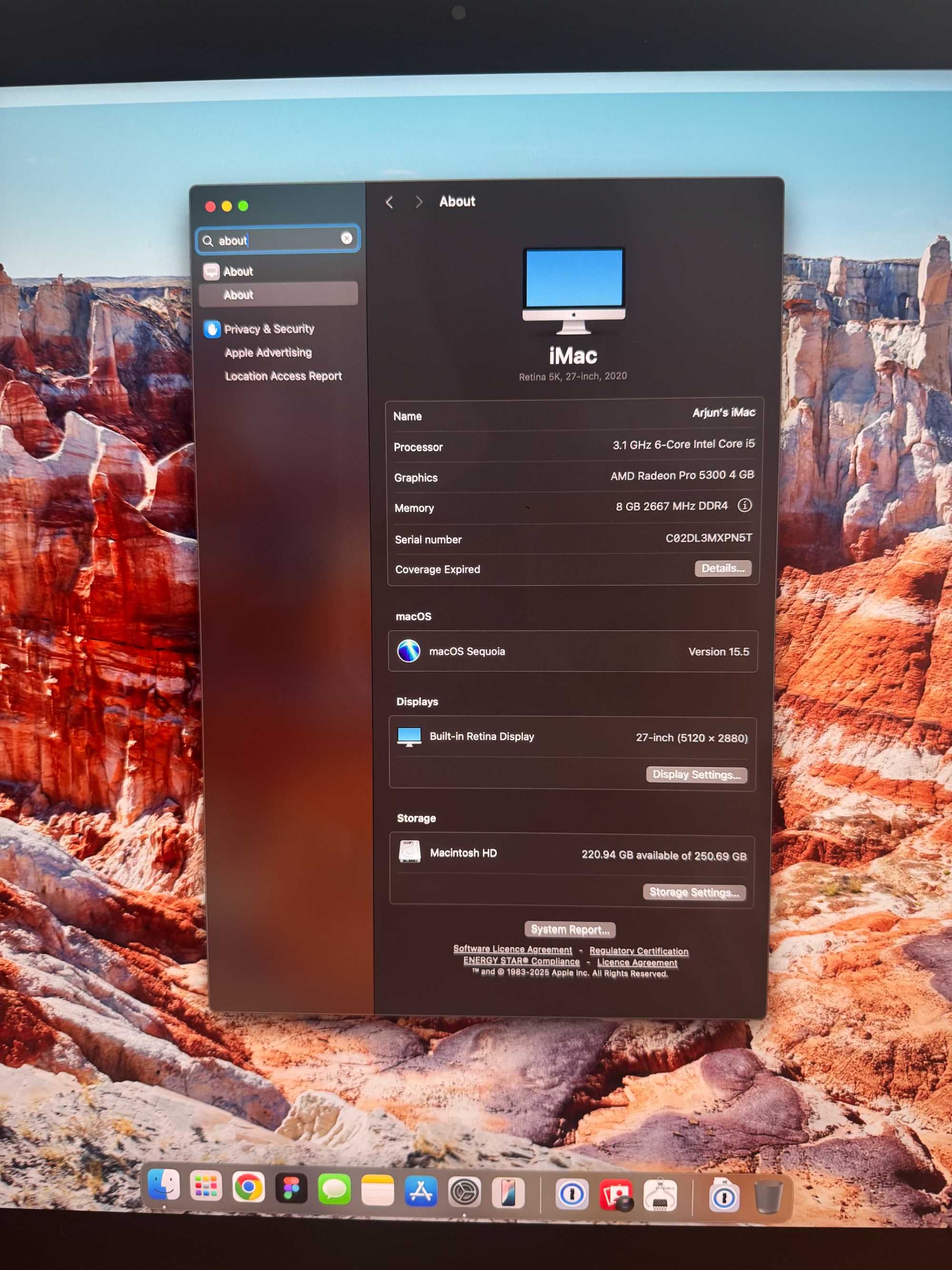
Task: Click memory value 8 GB 2667 MHz DDR4
Action: [x=671, y=506]
